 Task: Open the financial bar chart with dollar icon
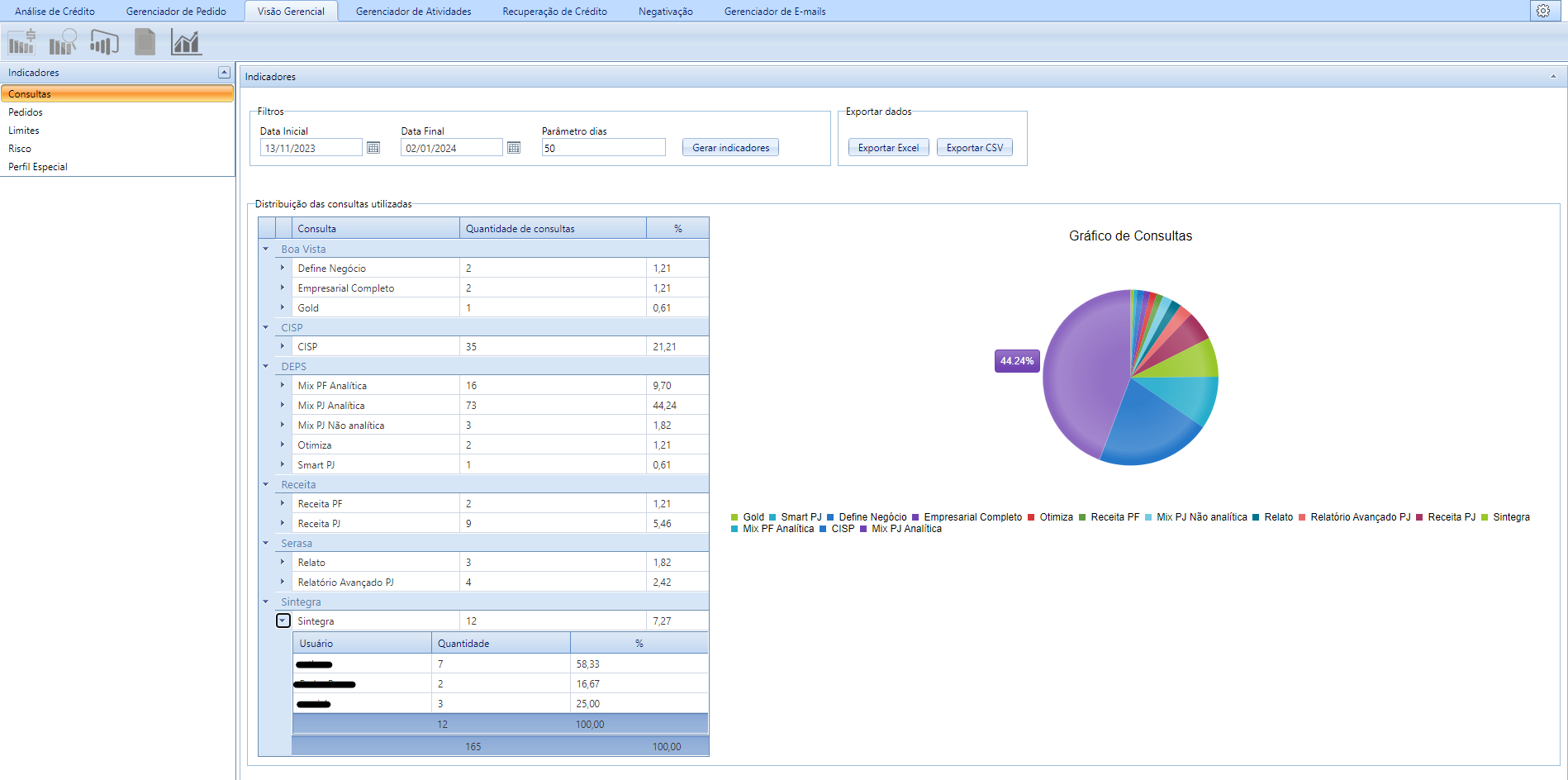22,41
